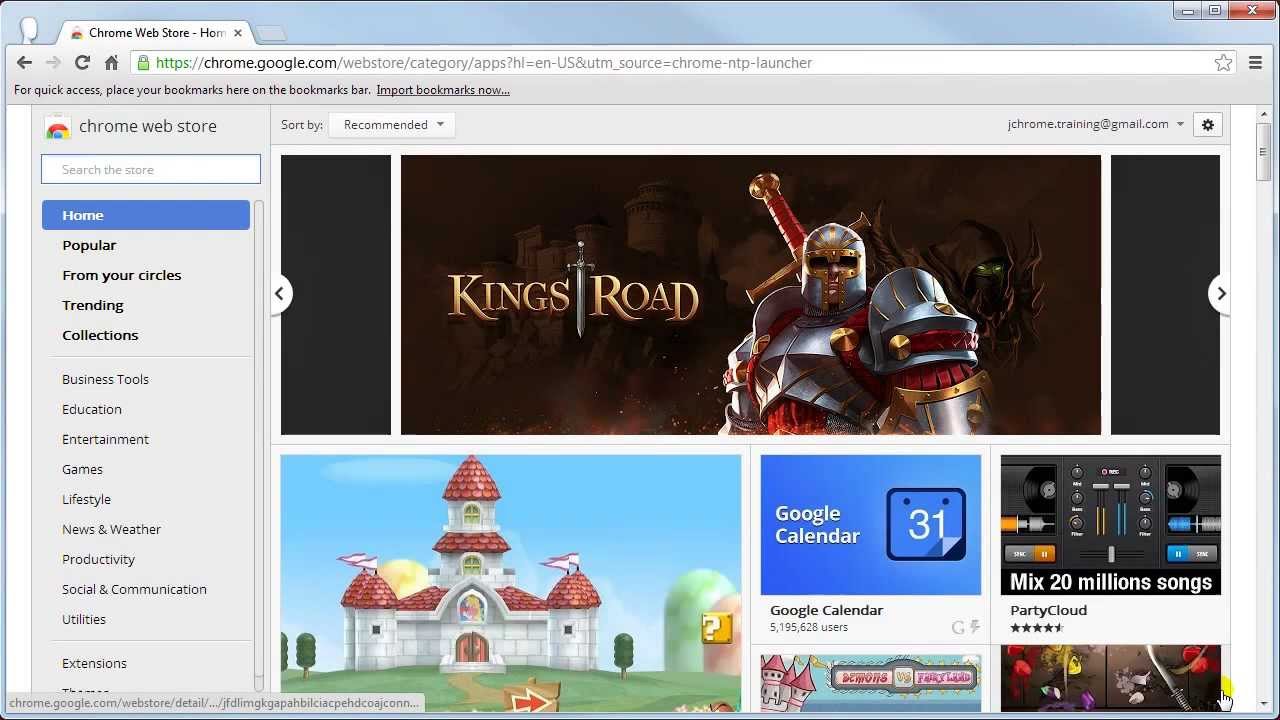Image resolution: width=1280 pixels, height=720 pixels.
Task: Open the browser home page icon
Action: pyautogui.click(x=111, y=63)
